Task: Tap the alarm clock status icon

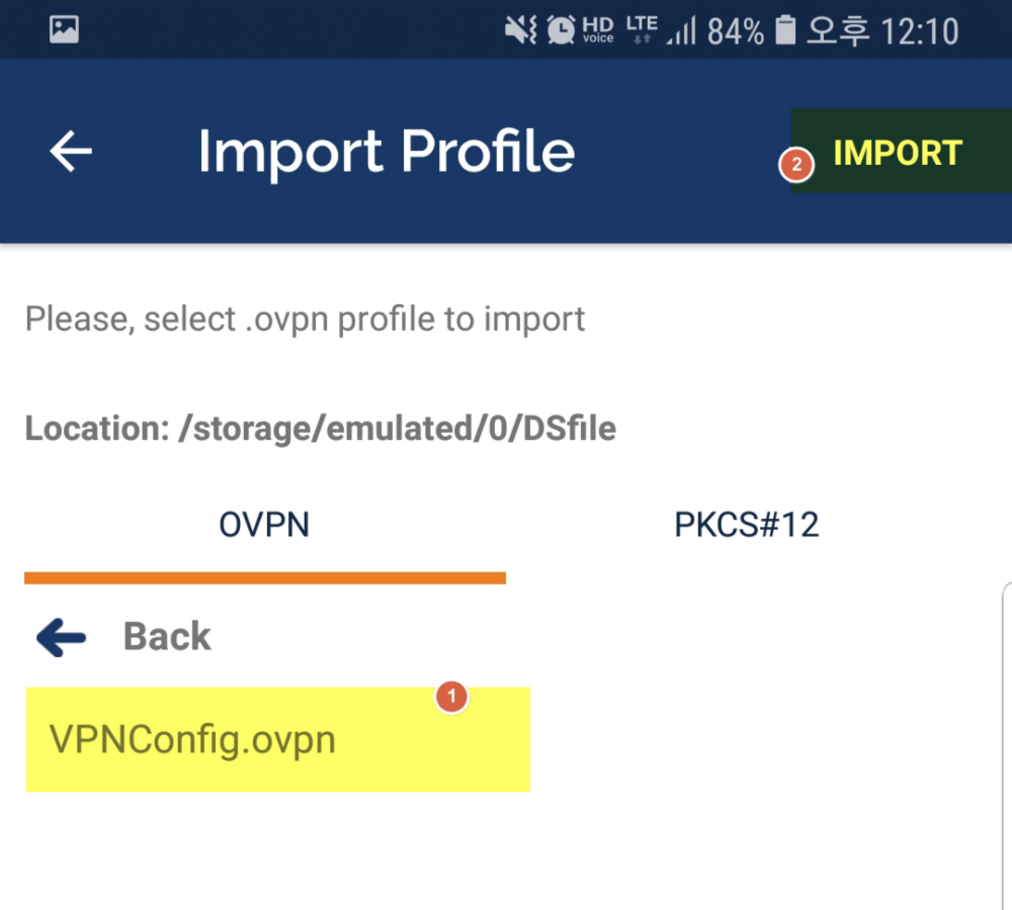Action: tap(561, 31)
